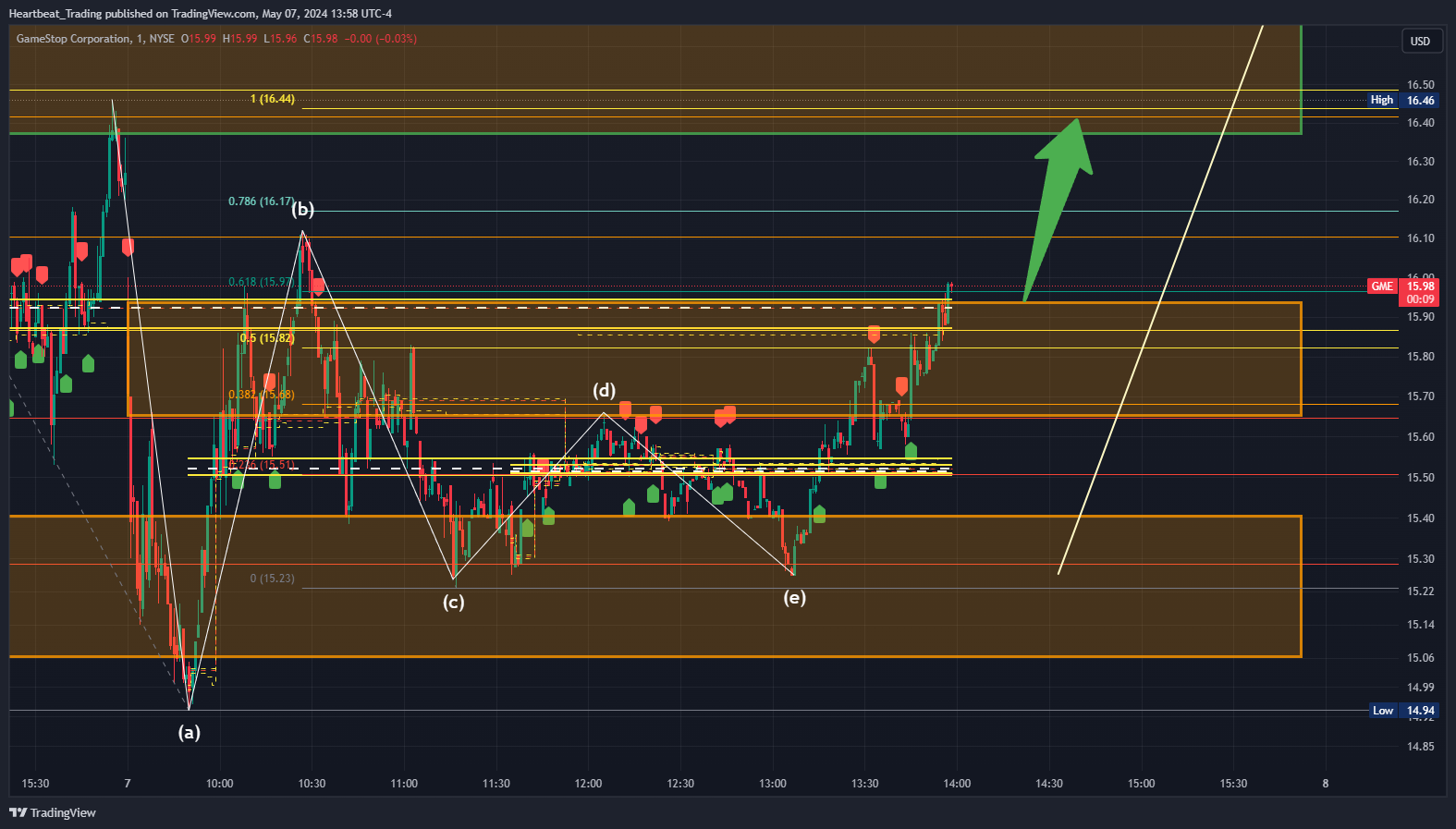Click the 14:00 time axis label

[x=957, y=784]
